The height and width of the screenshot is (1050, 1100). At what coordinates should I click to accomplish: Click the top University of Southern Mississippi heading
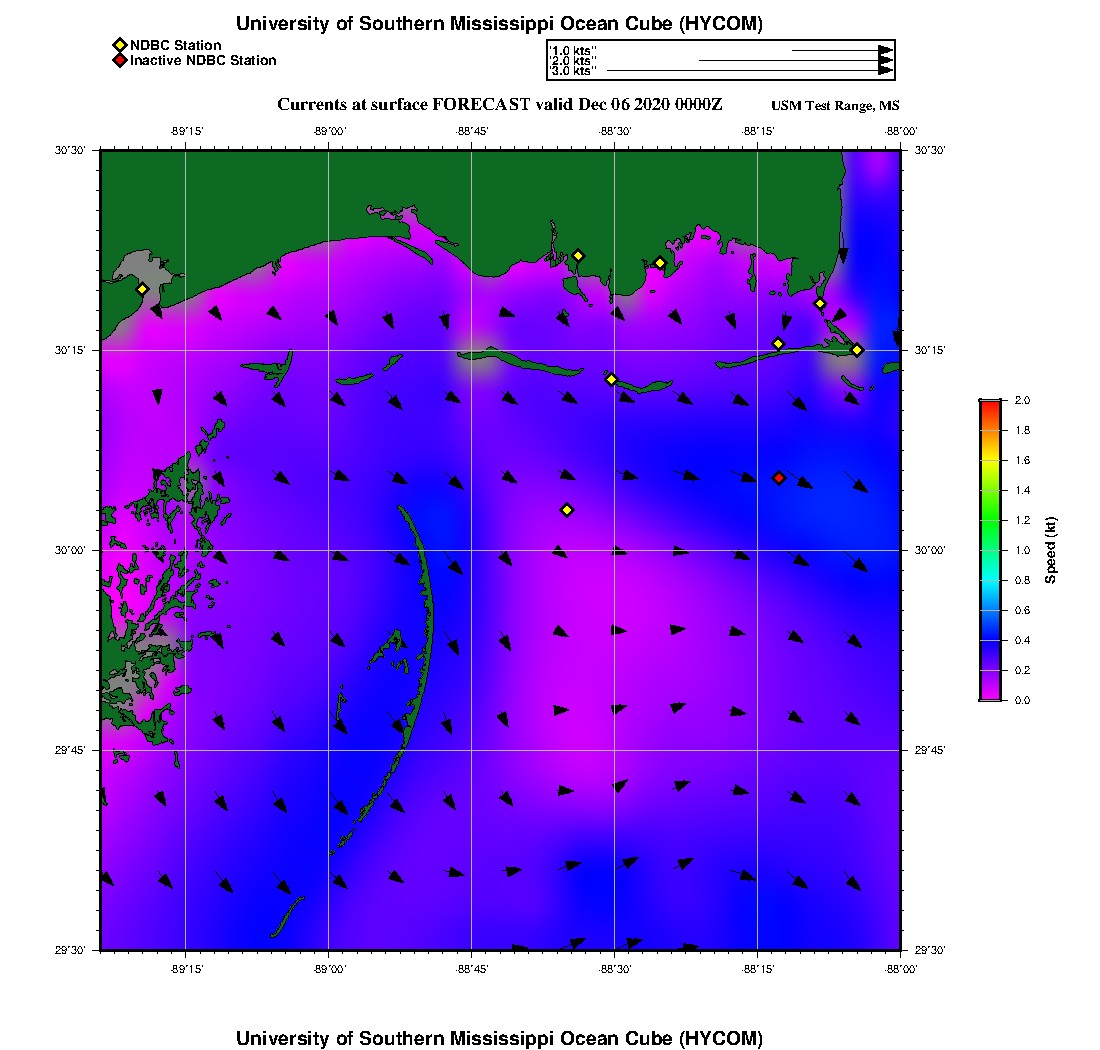(499, 23)
